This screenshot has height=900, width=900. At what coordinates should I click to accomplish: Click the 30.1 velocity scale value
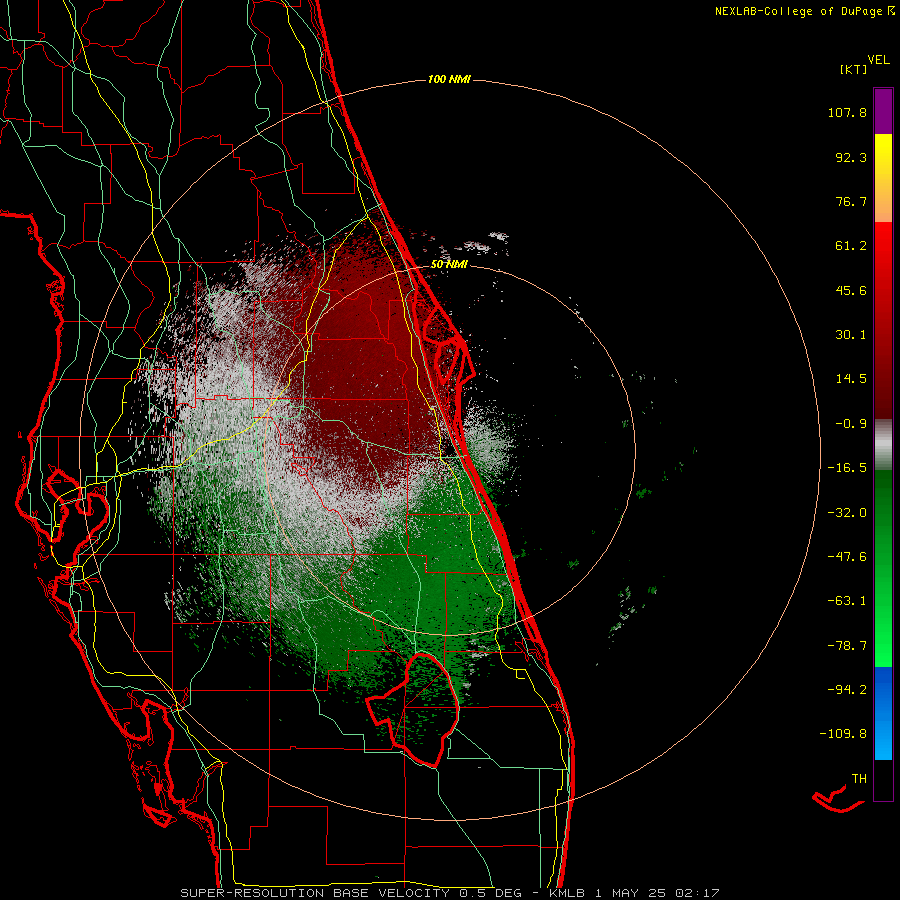[851, 335]
